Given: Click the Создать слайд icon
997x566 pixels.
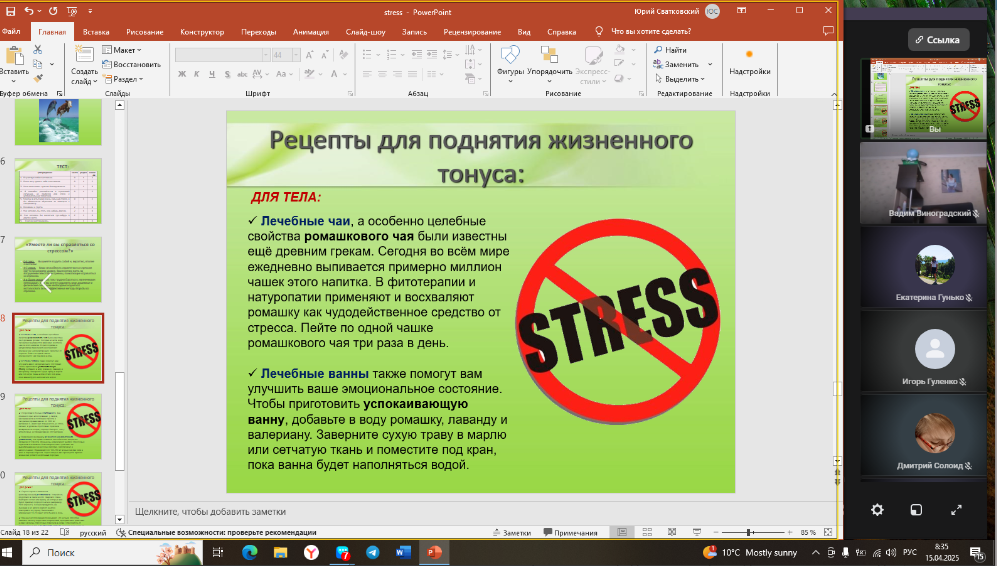Looking at the screenshot, I should click(84, 55).
